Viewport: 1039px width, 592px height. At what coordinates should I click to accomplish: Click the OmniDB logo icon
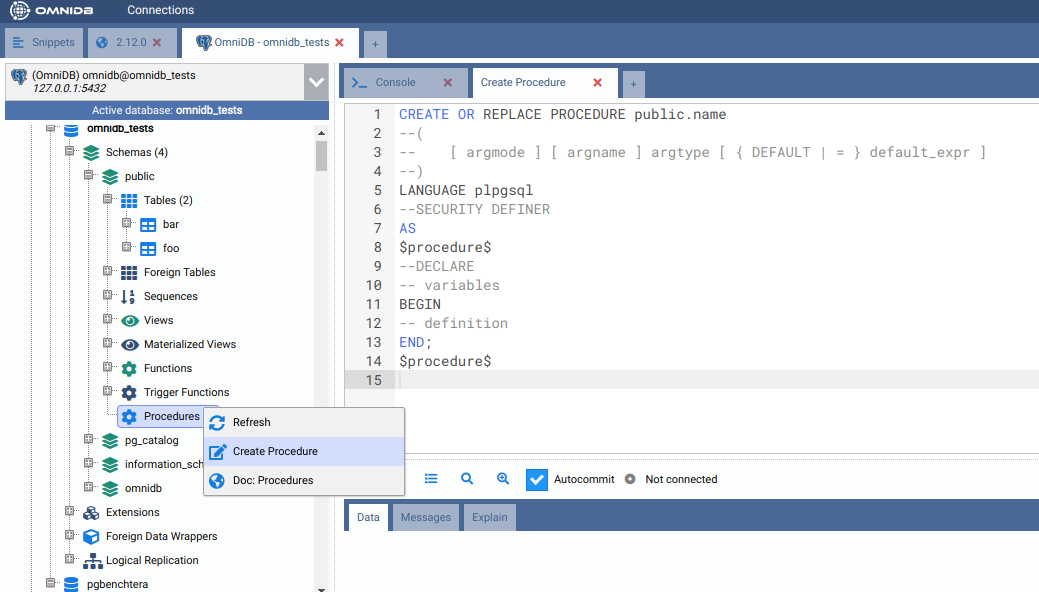pyautogui.click(x=20, y=11)
